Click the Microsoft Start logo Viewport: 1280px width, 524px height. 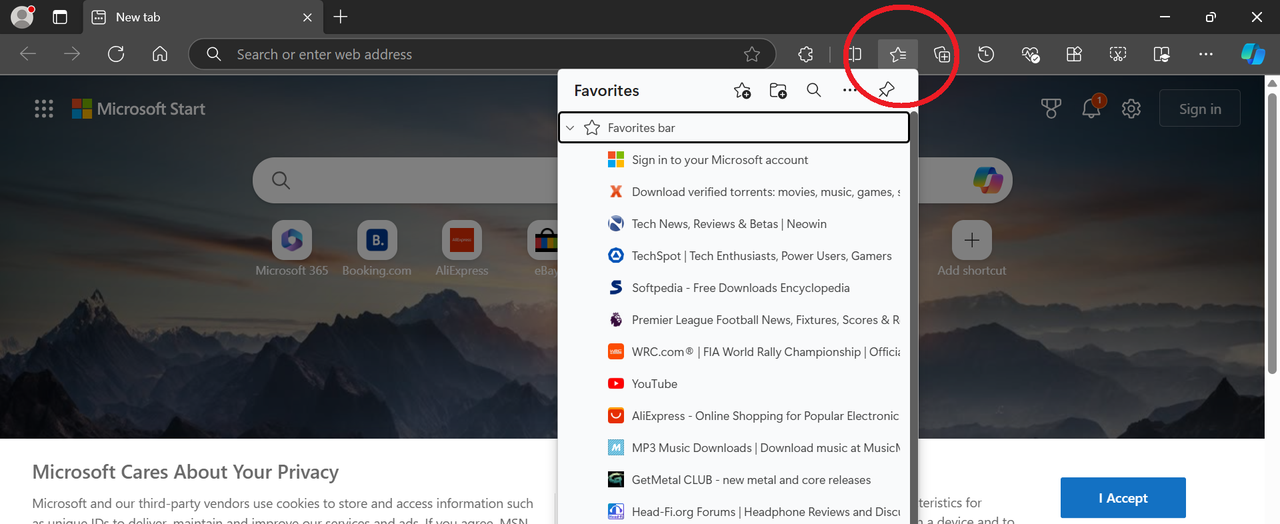(x=139, y=109)
